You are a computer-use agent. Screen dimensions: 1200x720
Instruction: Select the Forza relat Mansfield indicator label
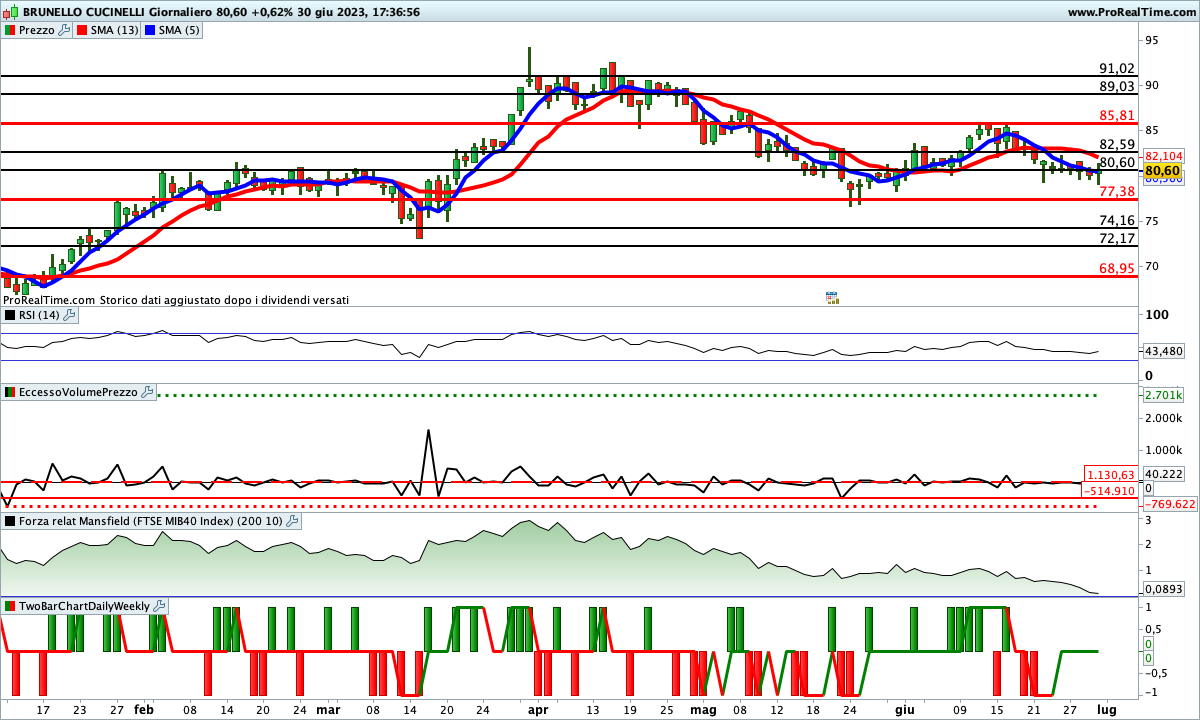151,521
